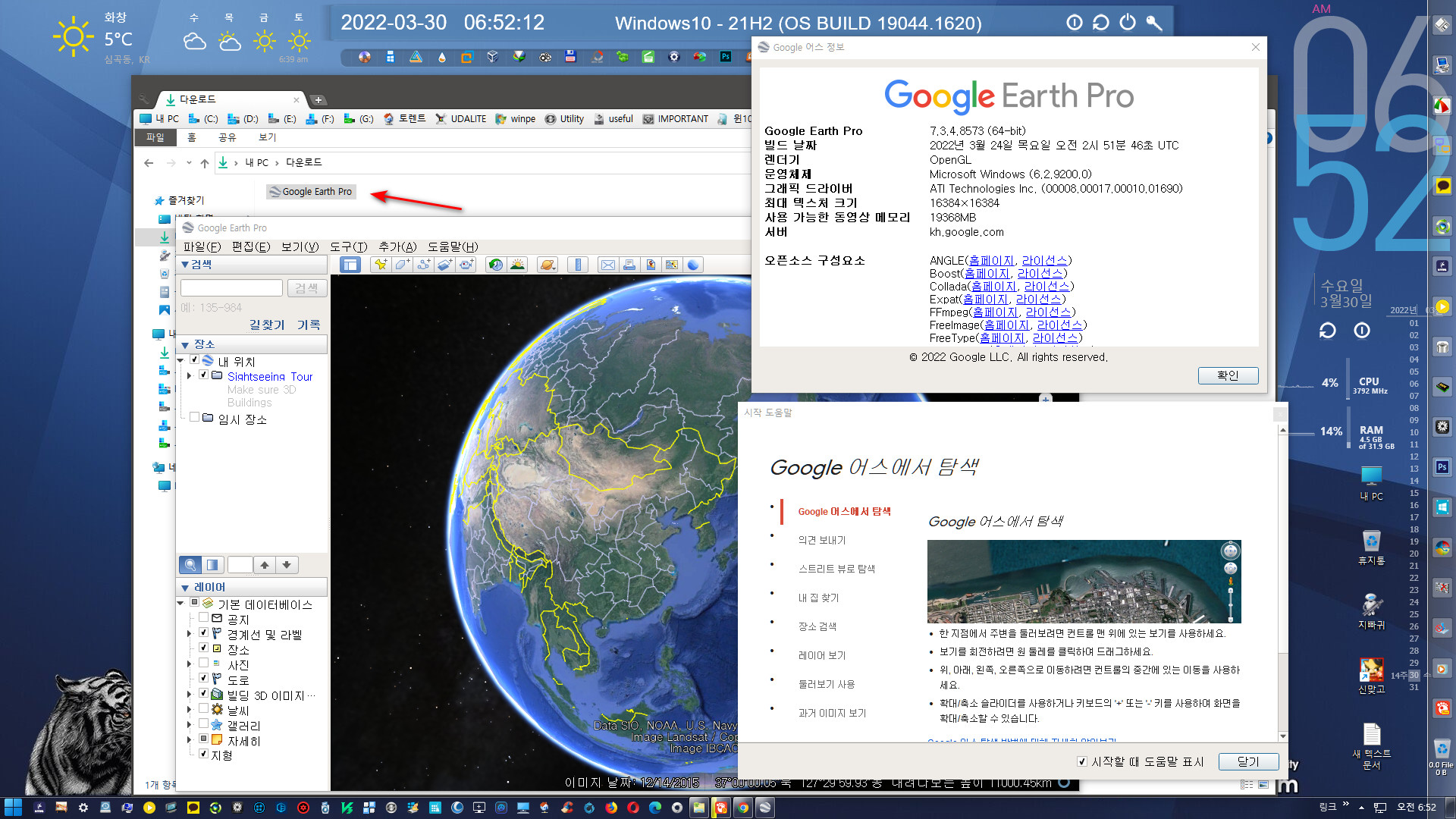Click the 기록 history link

309,325
